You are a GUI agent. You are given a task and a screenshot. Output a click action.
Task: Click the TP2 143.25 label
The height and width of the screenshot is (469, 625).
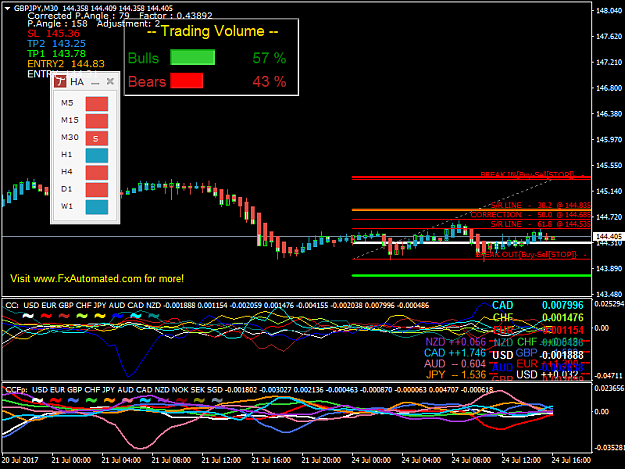56,43
